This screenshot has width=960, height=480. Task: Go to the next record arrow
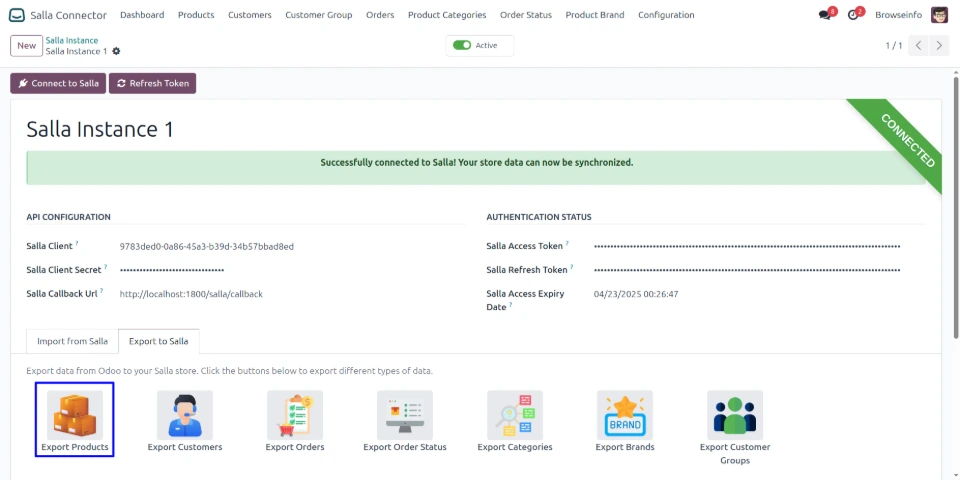point(940,45)
